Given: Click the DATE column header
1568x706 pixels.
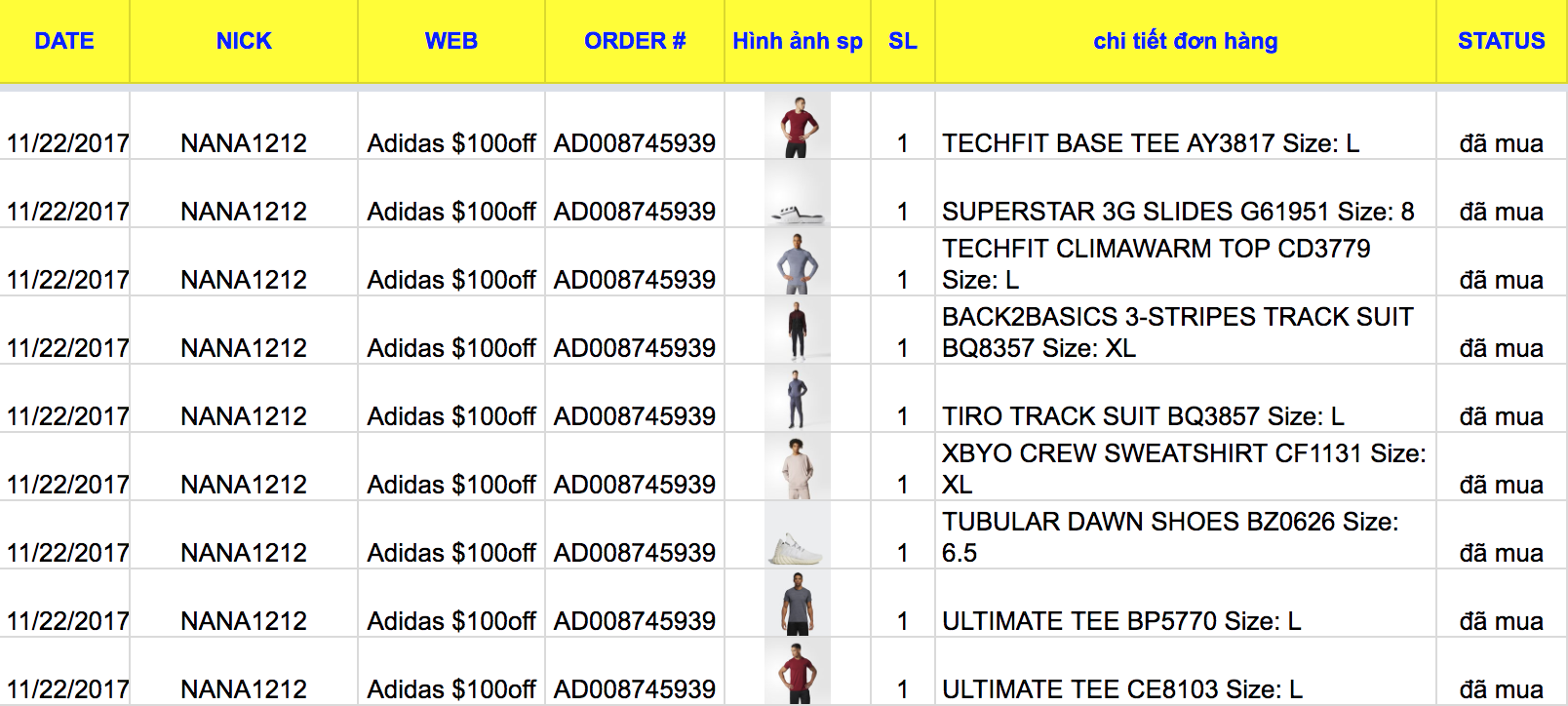Looking at the screenshot, I should [64, 41].
